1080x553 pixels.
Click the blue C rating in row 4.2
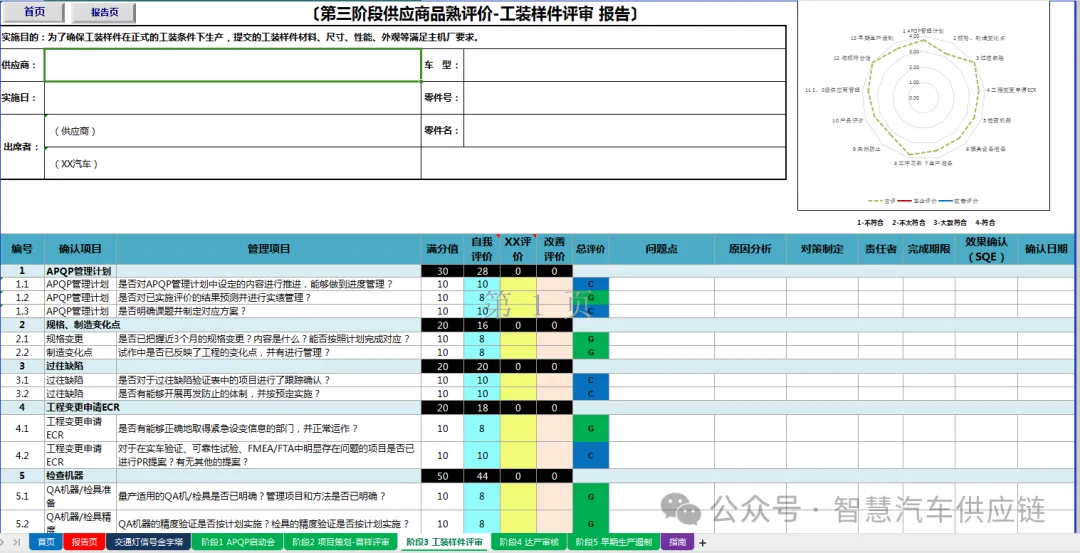coord(591,455)
